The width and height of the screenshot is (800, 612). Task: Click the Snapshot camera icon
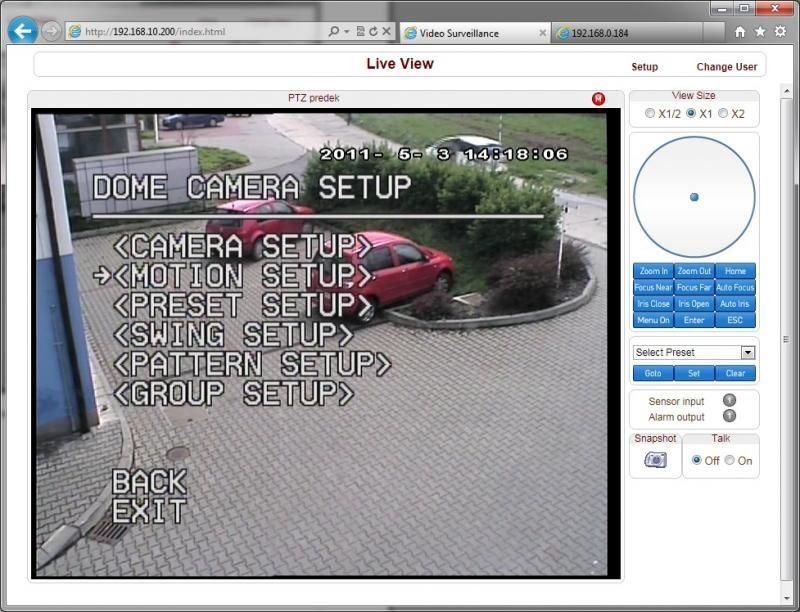(655, 460)
